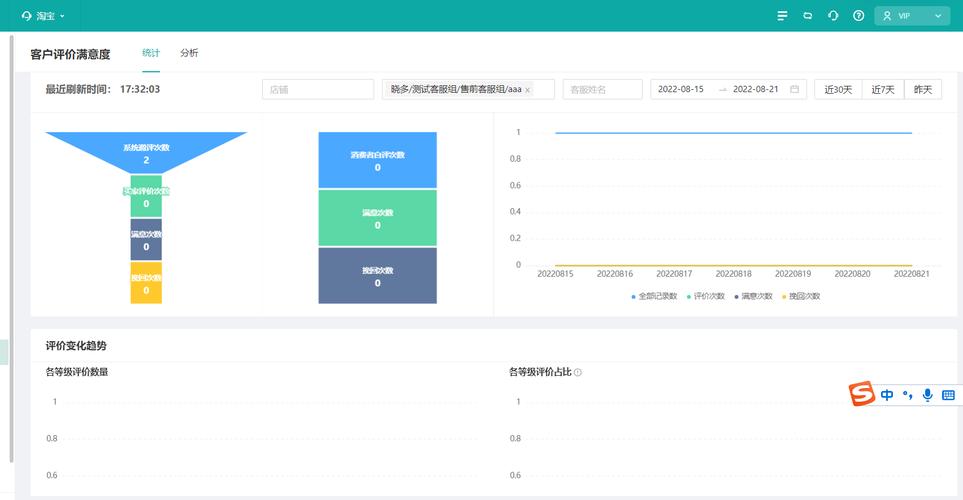963x500 pixels.
Task: Remove the 晓多/测试客服组/售前客服组/aaa tag
Action: pos(528,90)
